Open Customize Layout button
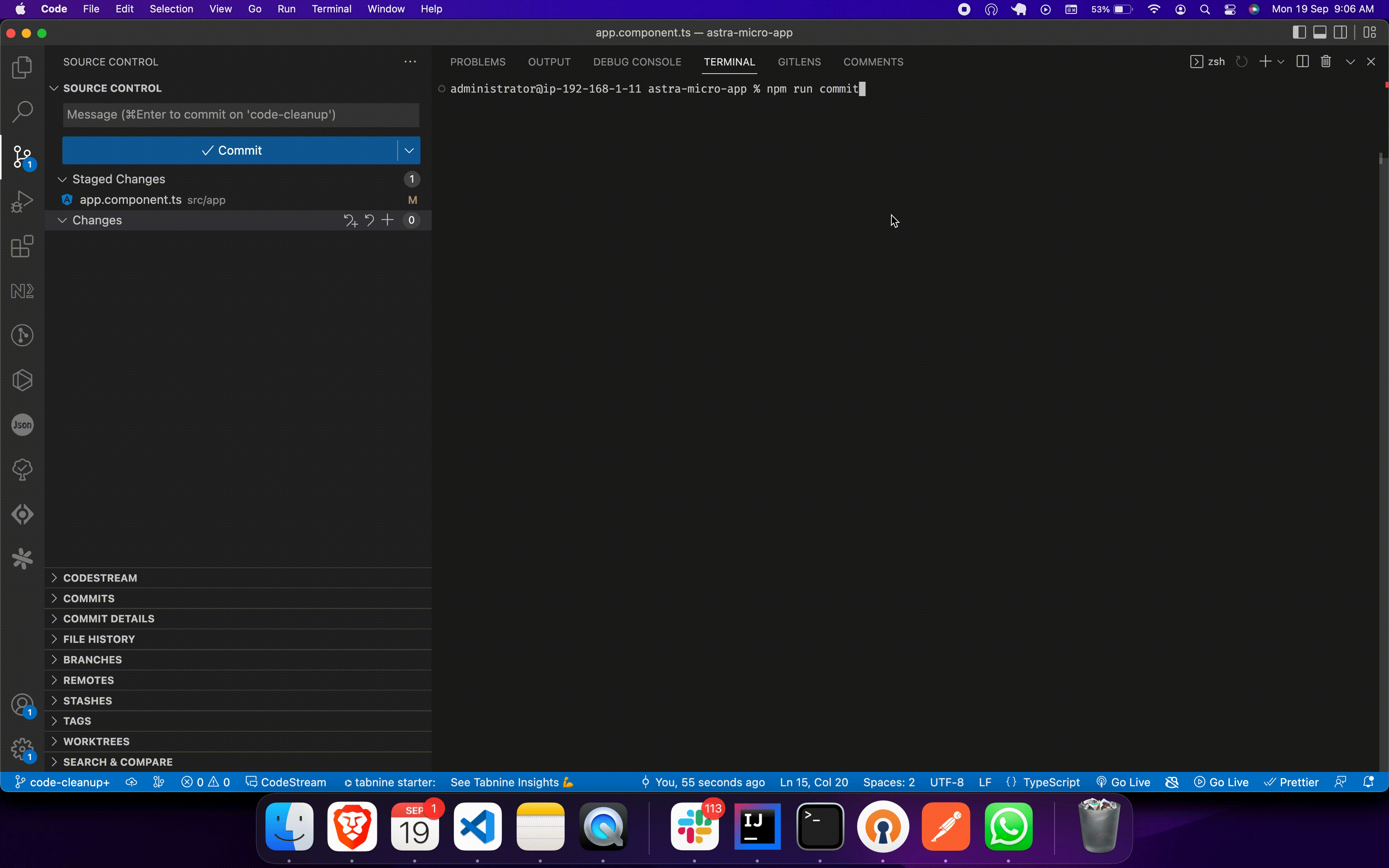 [1370, 32]
